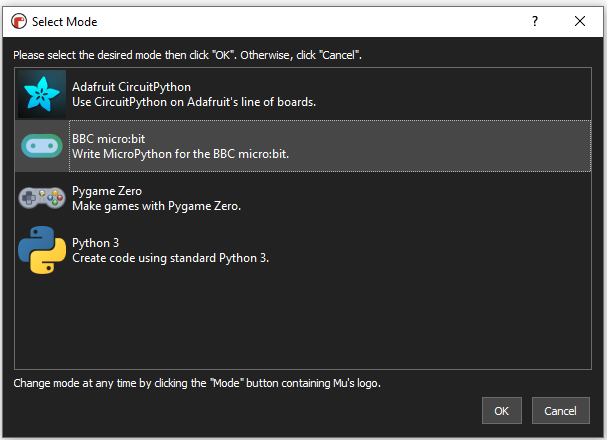Click the instruction text about clicking OK
The height and width of the screenshot is (440, 607).
[187, 55]
